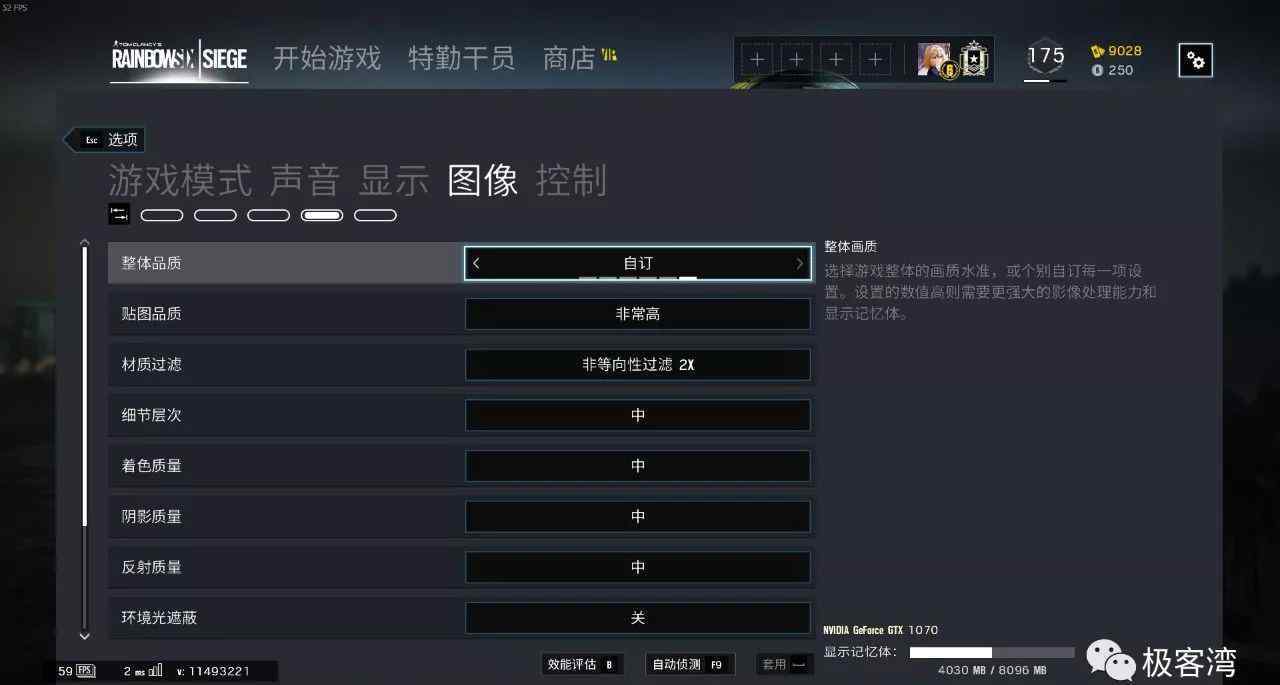Change the 阴影质量 option value
This screenshot has height=685, width=1280.
[638, 517]
